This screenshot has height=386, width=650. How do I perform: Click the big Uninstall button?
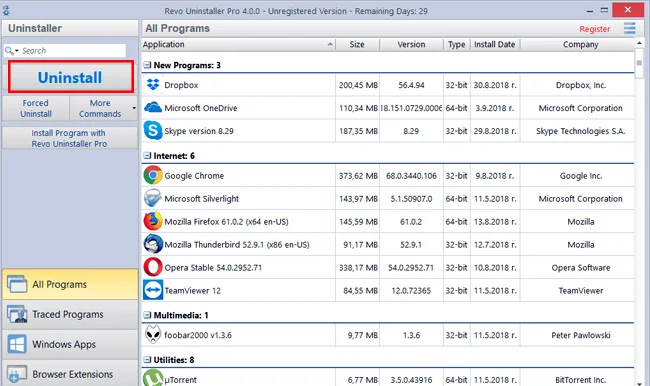pos(71,77)
